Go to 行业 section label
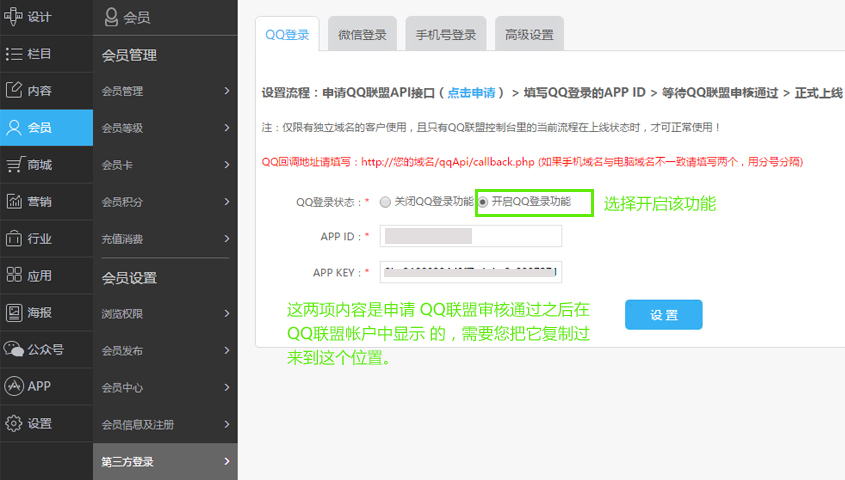This screenshot has height=480, width=845. click(39, 239)
